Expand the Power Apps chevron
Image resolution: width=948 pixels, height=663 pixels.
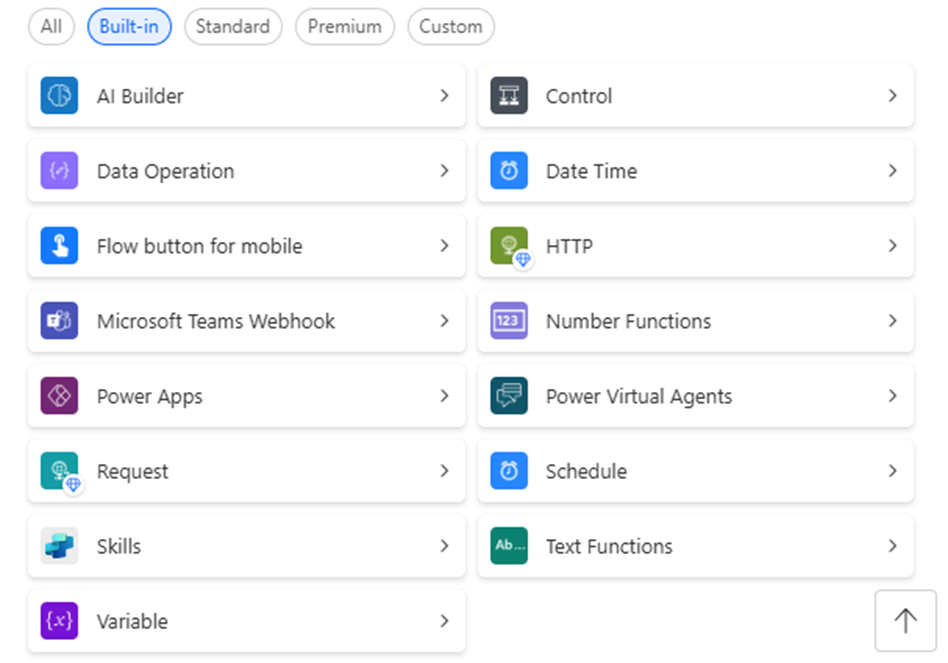(x=444, y=395)
